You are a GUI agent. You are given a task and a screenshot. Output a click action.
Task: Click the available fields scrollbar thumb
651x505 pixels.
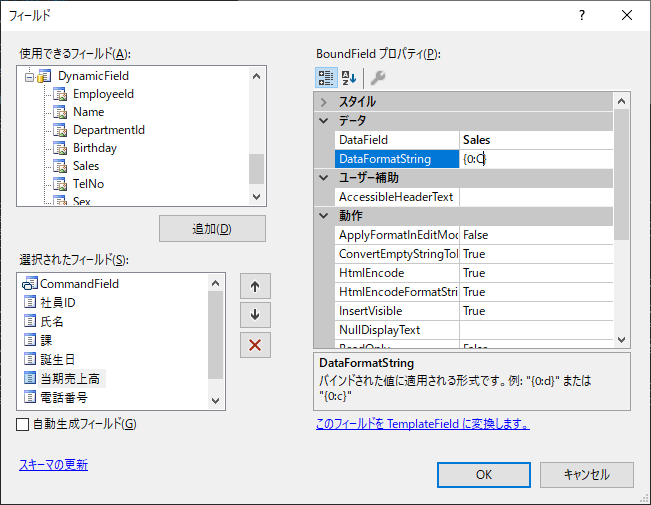point(257,169)
